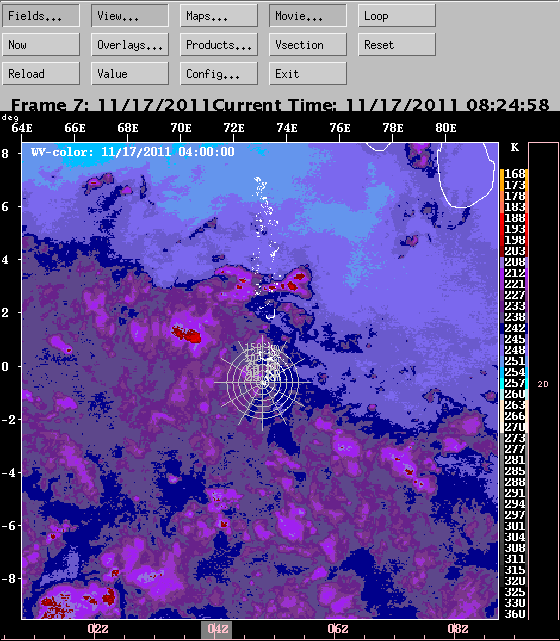Click the Value button
The image size is (560, 641).
(x=130, y=74)
